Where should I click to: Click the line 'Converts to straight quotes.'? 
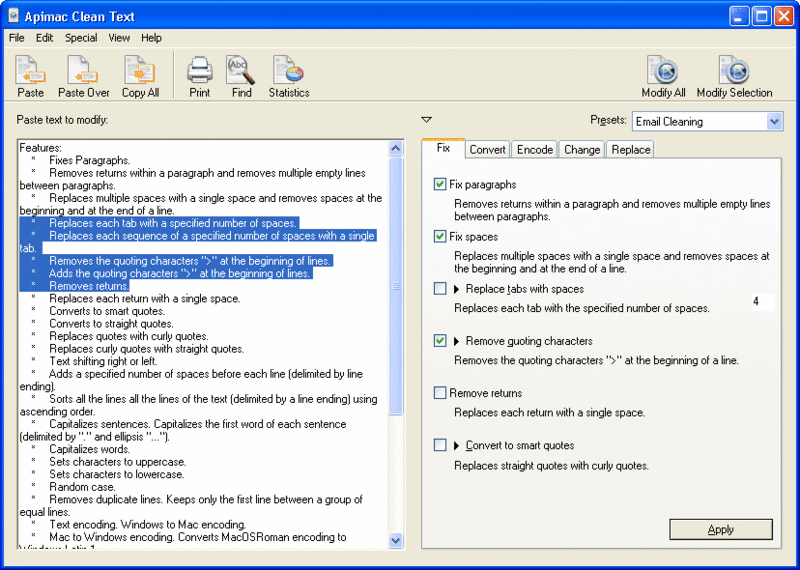point(111,324)
